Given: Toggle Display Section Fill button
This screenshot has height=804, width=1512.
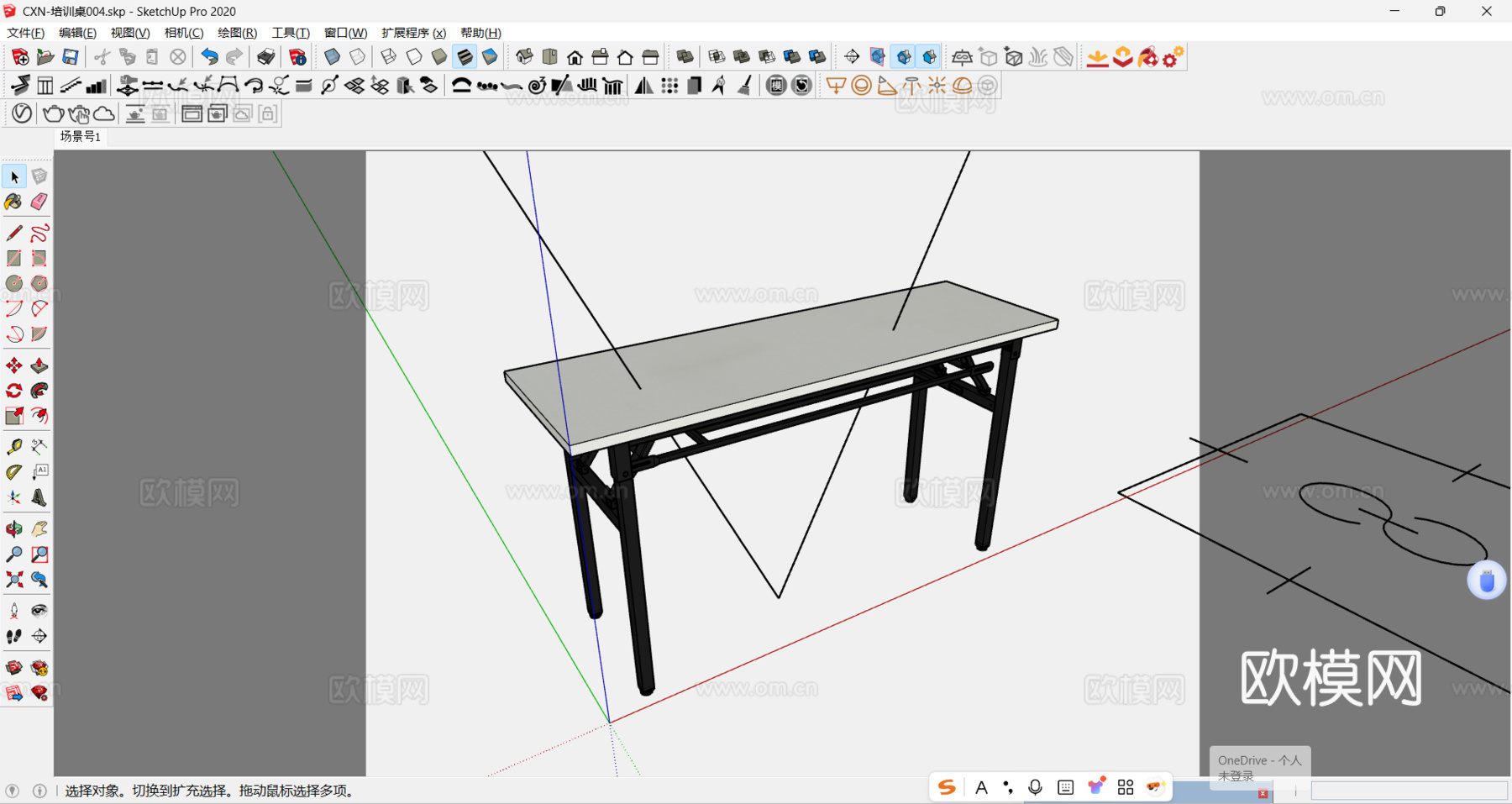Looking at the screenshot, I should coord(929,57).
